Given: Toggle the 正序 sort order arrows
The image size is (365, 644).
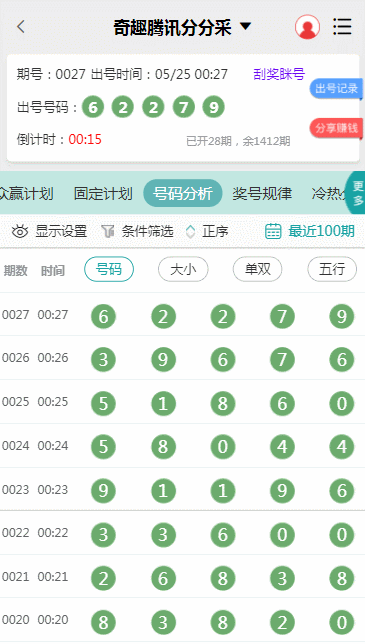Looking at the screenshot, I should [191, 232].
